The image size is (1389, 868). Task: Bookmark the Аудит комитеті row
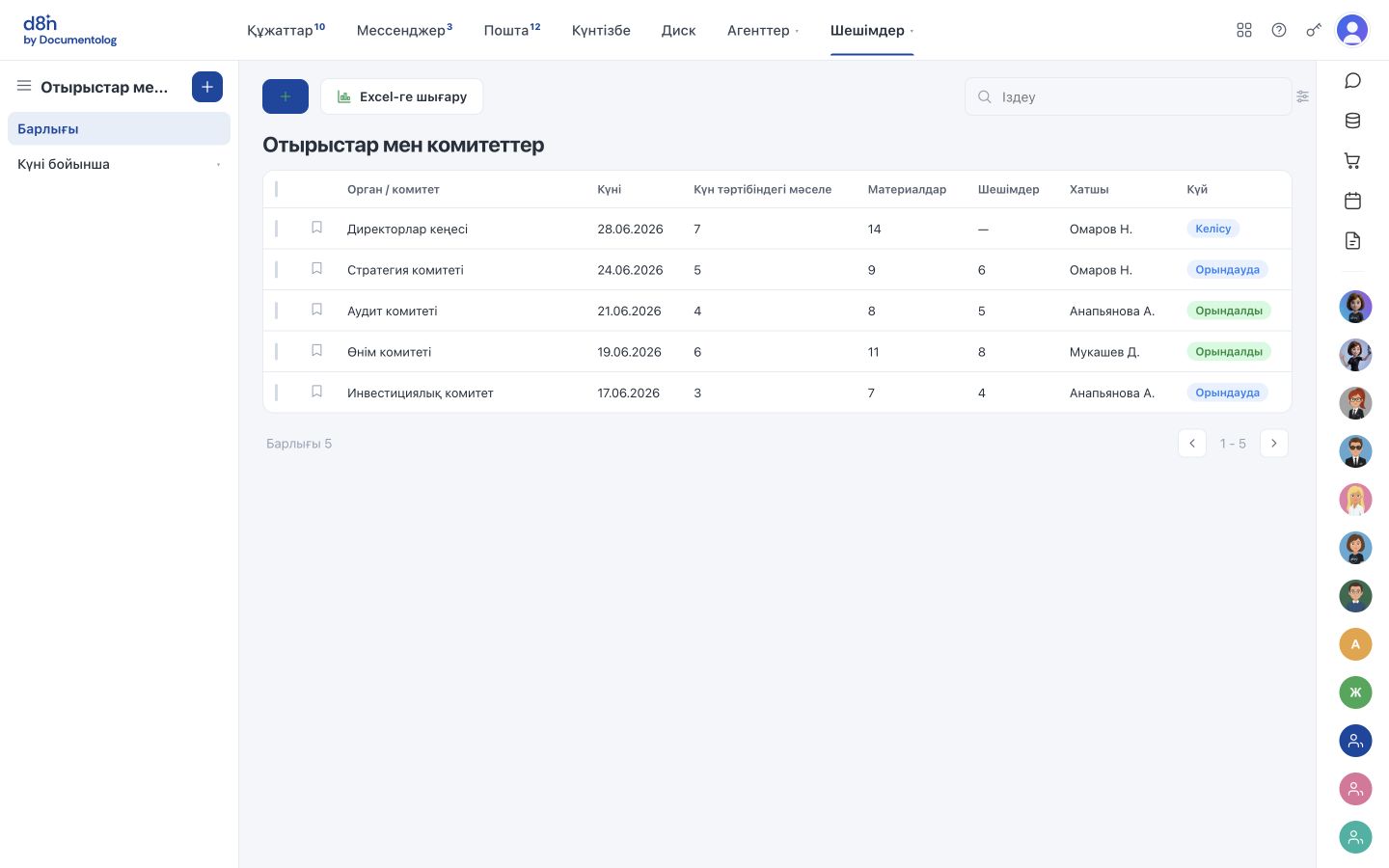pos(316,310)
